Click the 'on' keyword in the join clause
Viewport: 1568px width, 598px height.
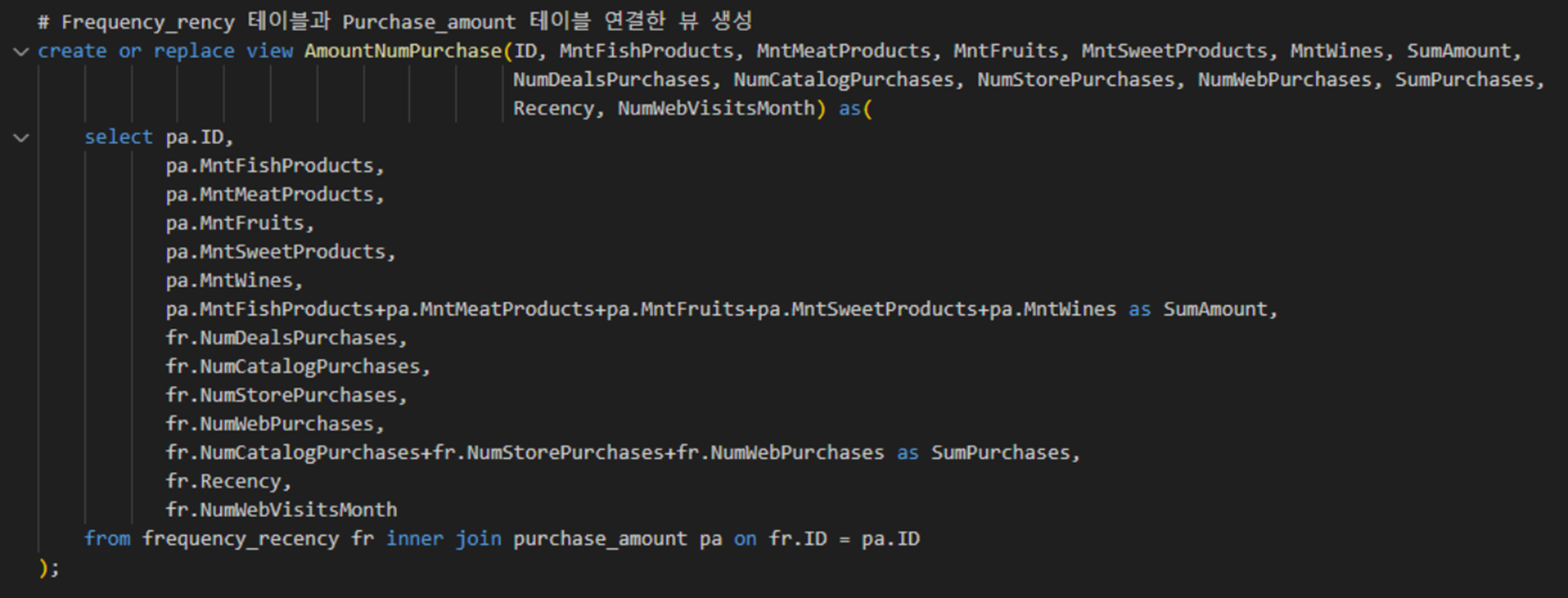point(745,539)
